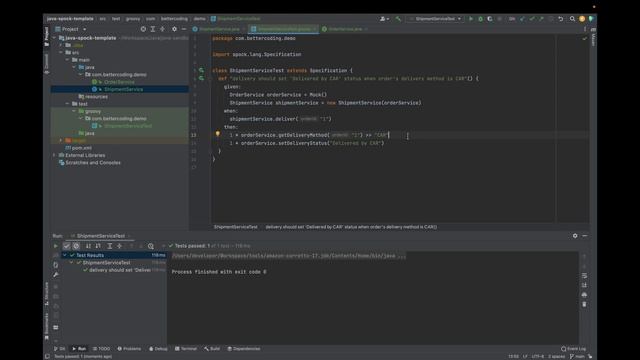Viewport: 640px width, 360px height.
Task: Click the trash/clear console icon
Action: (584, 304)
